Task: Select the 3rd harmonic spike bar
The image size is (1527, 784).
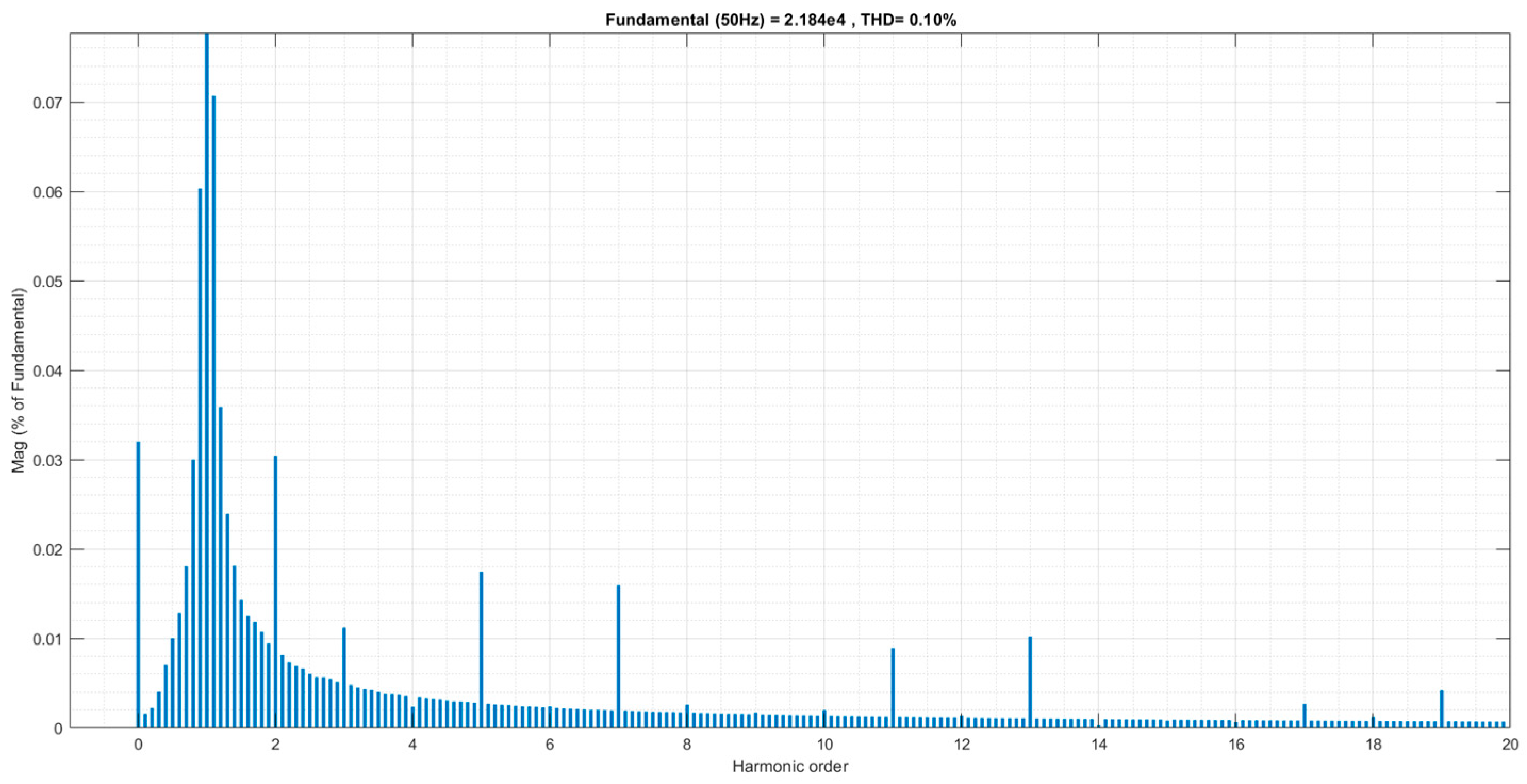Action: [x=344, y=678]
